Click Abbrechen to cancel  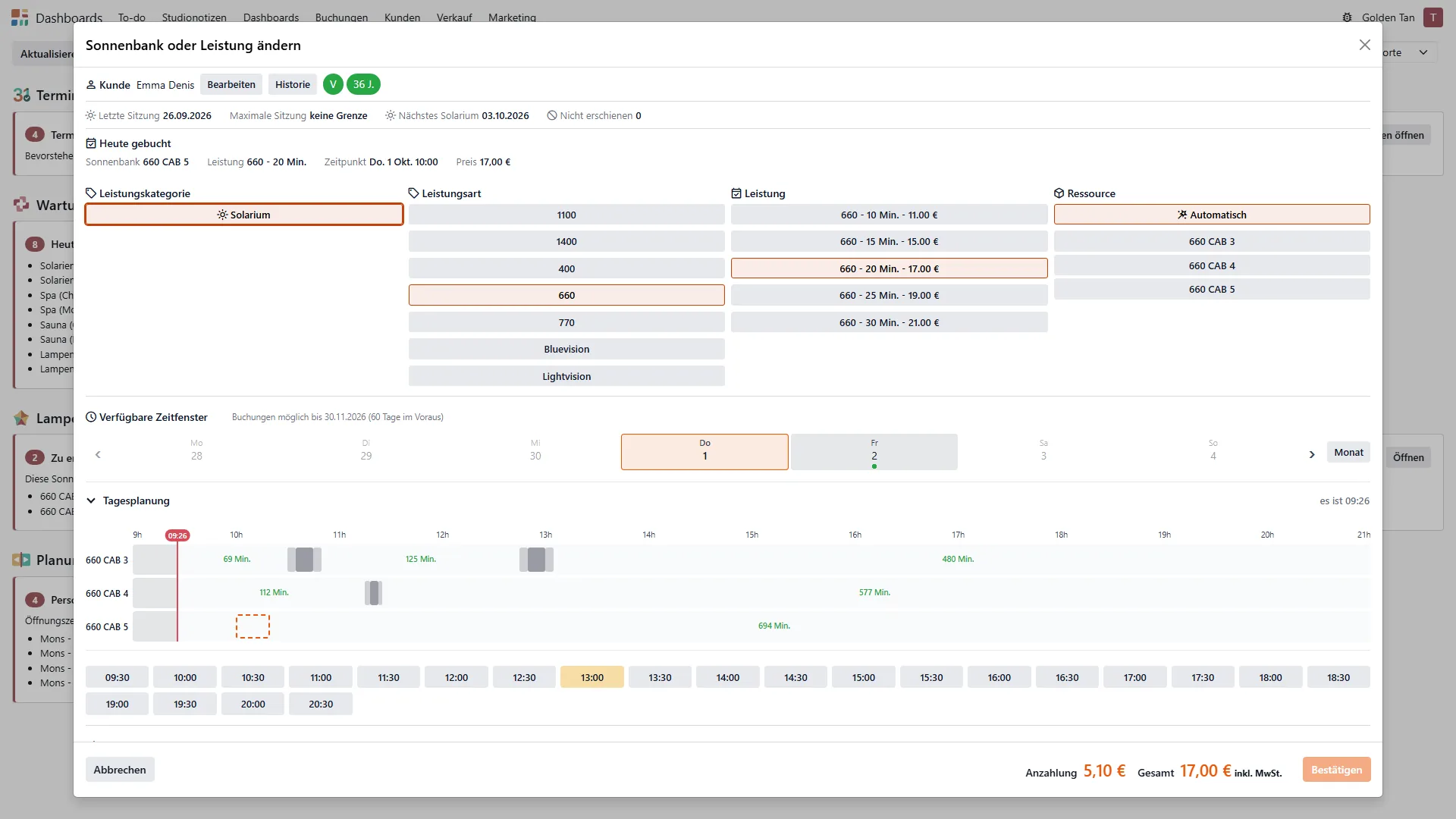point(120,769)
